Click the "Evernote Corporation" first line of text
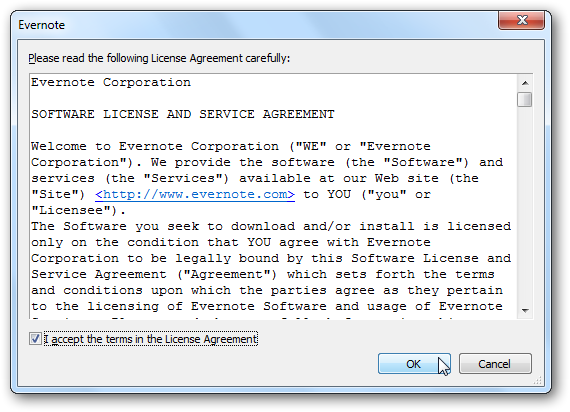570x412 pixels. coord(111,82)
